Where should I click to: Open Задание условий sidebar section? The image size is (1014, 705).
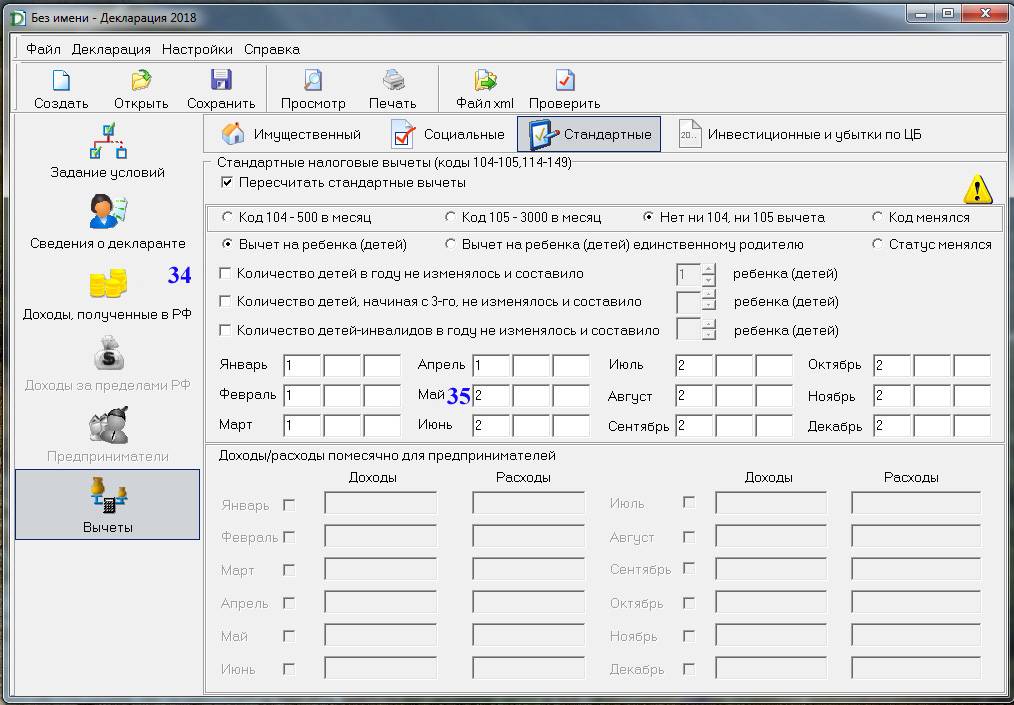click(x=108, y=150)
